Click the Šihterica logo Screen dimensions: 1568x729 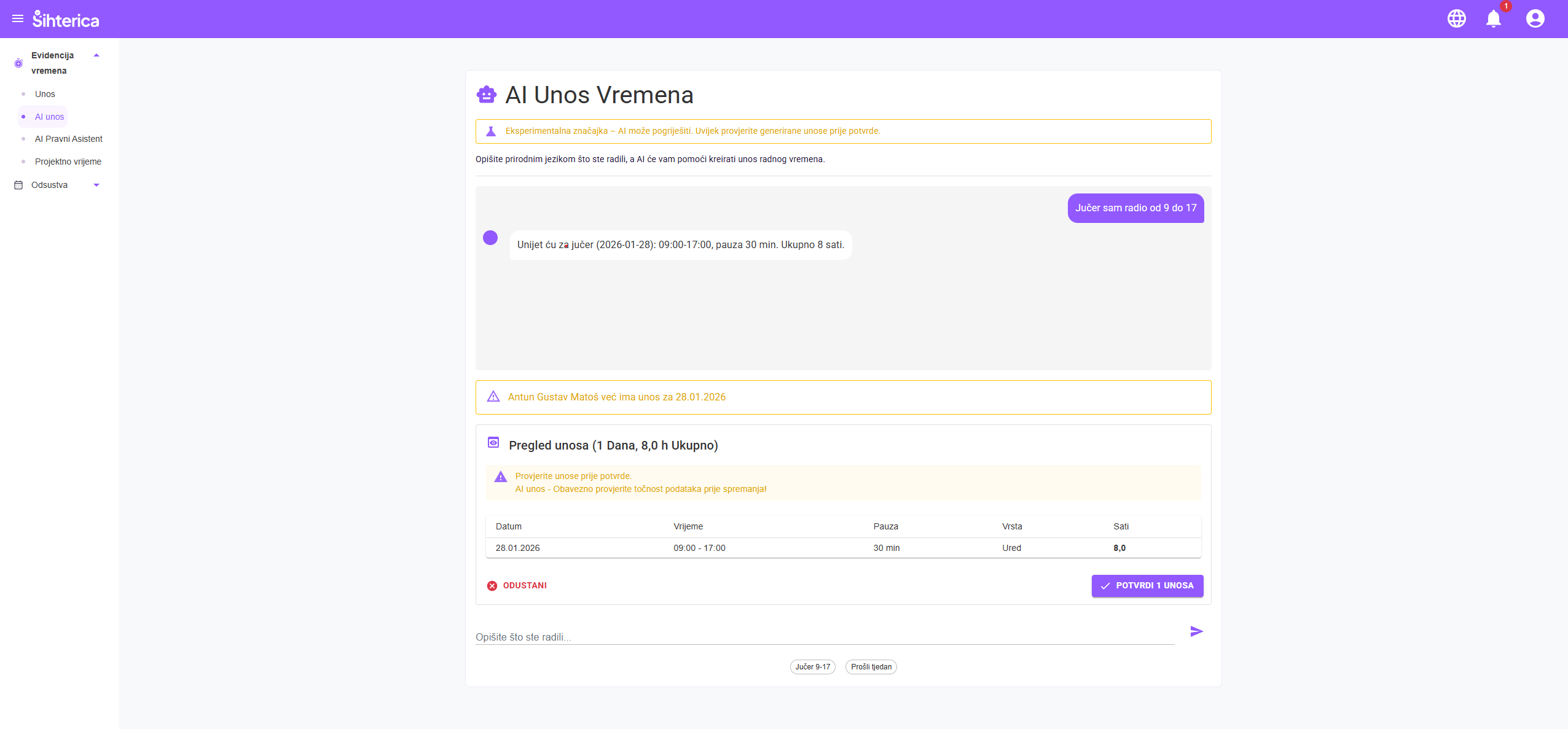tap(66, 20)
